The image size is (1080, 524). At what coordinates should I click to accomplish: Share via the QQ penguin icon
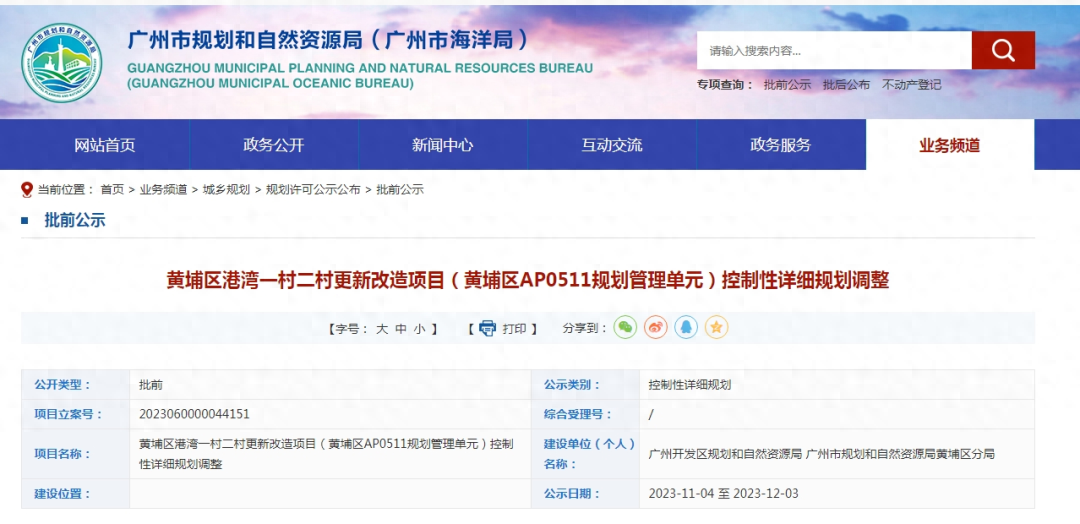(x=686, y=328)
